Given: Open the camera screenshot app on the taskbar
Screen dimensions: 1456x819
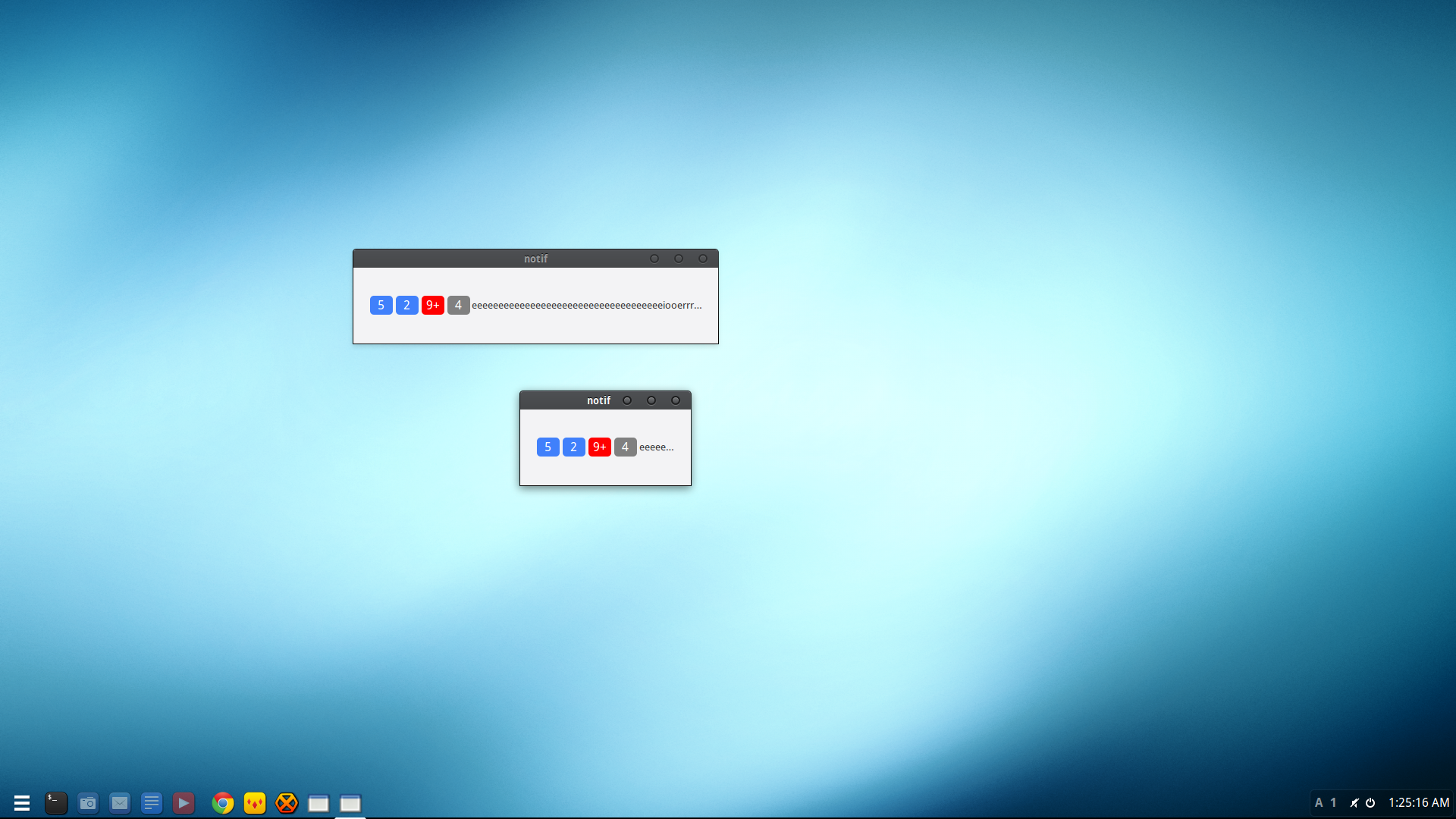Looking at the screenshot, I should (x=88, y=803).
